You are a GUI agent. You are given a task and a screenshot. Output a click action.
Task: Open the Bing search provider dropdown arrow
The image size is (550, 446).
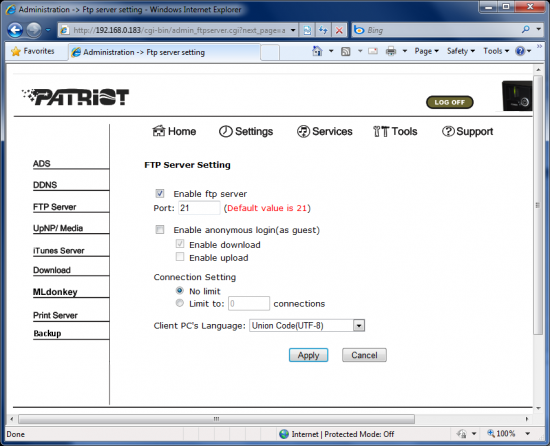click(x=538, y=29)
